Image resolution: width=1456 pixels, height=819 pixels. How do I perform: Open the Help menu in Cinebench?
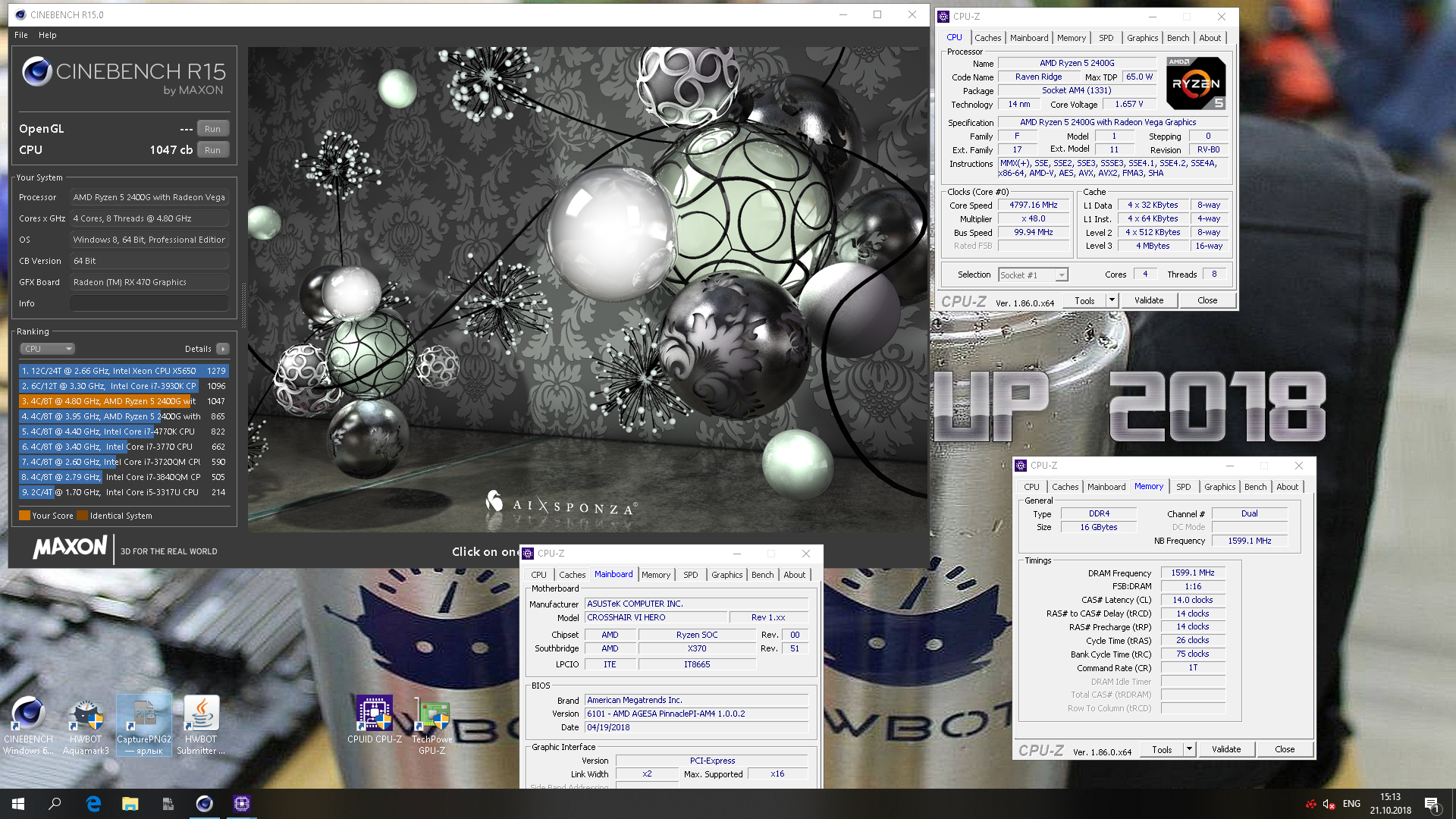(x=48, y=35)
